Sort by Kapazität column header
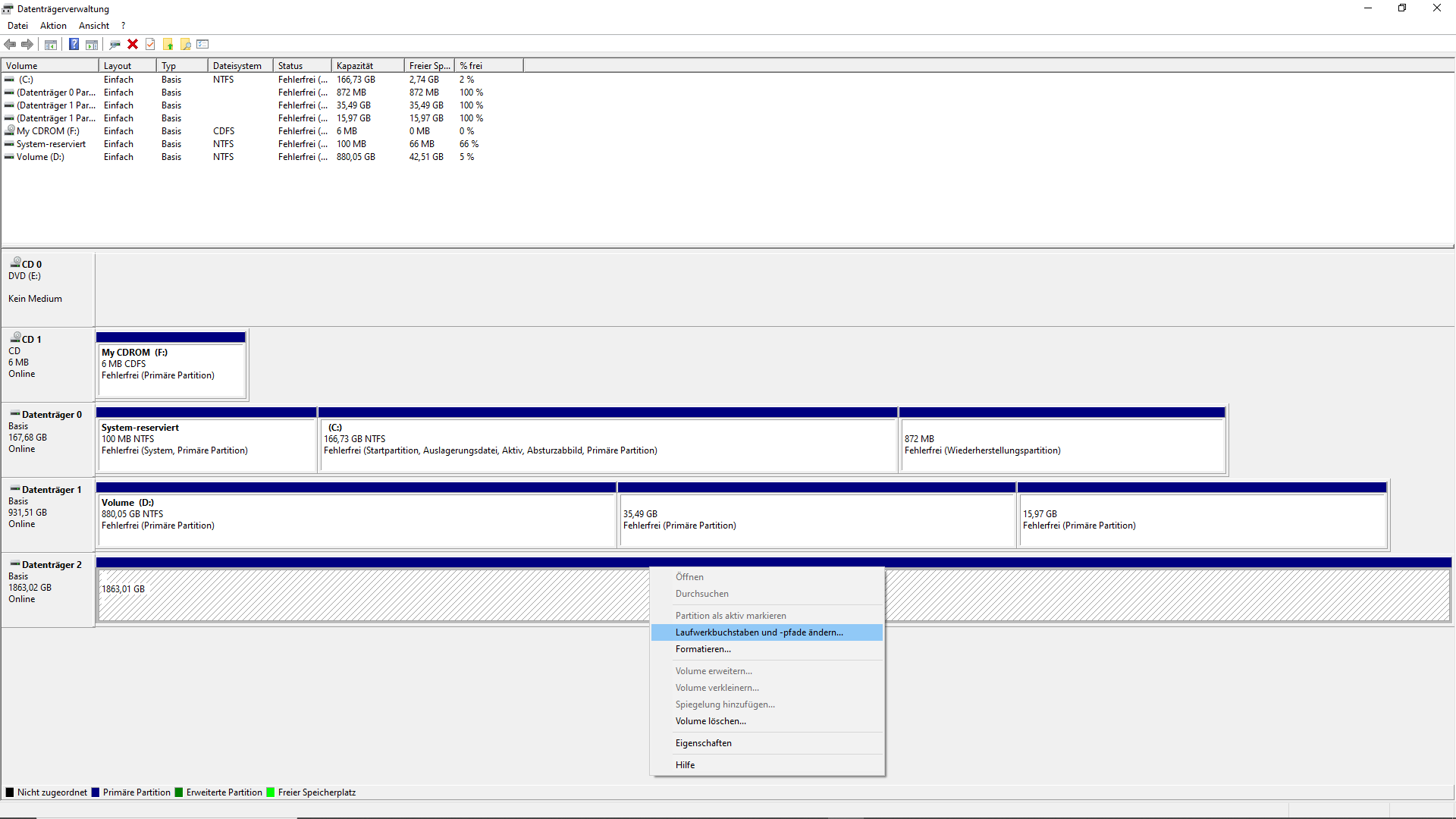Screen dimensions: 1456x819 368,66
